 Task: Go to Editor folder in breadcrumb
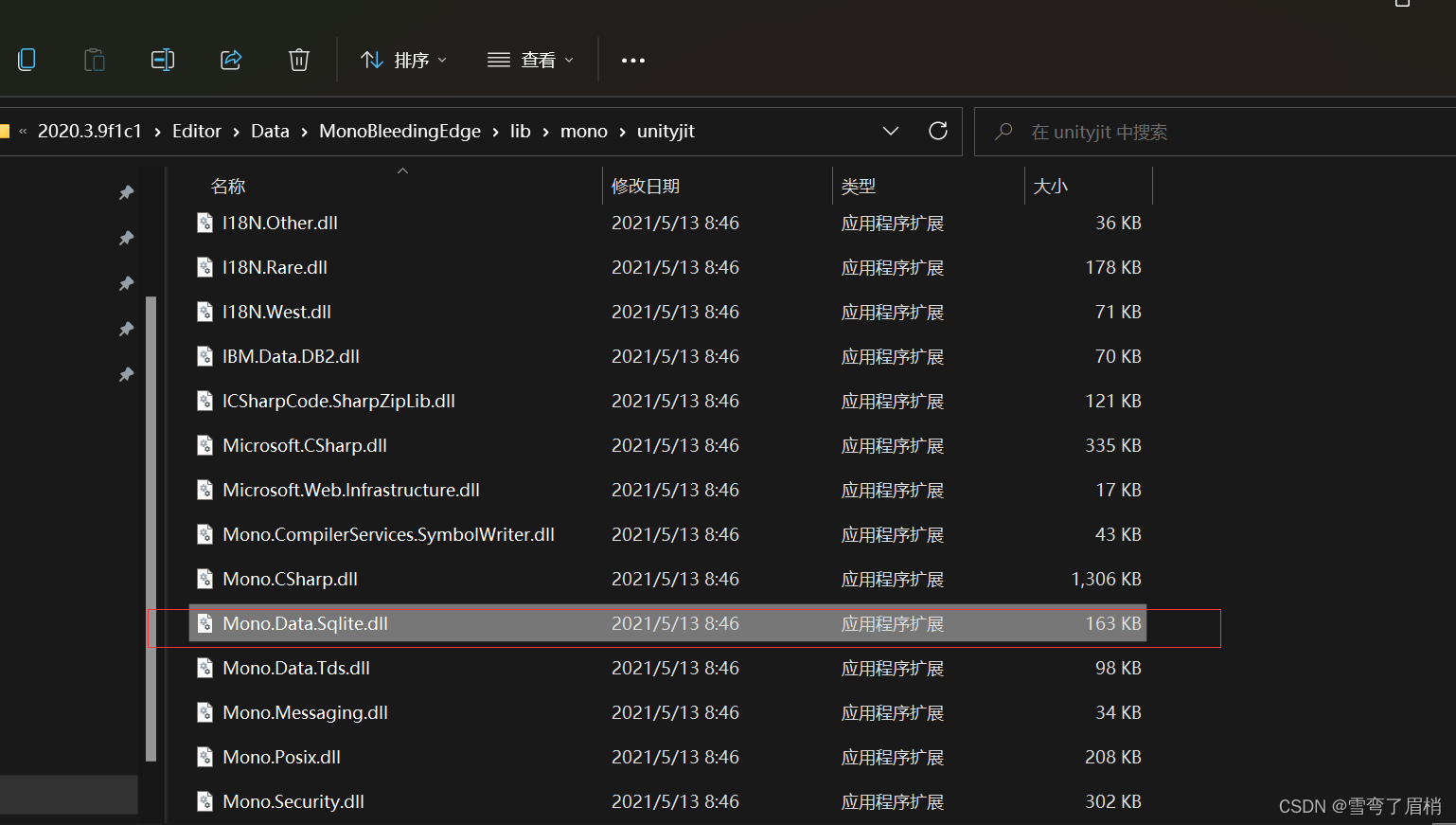[x=197, y=131]
